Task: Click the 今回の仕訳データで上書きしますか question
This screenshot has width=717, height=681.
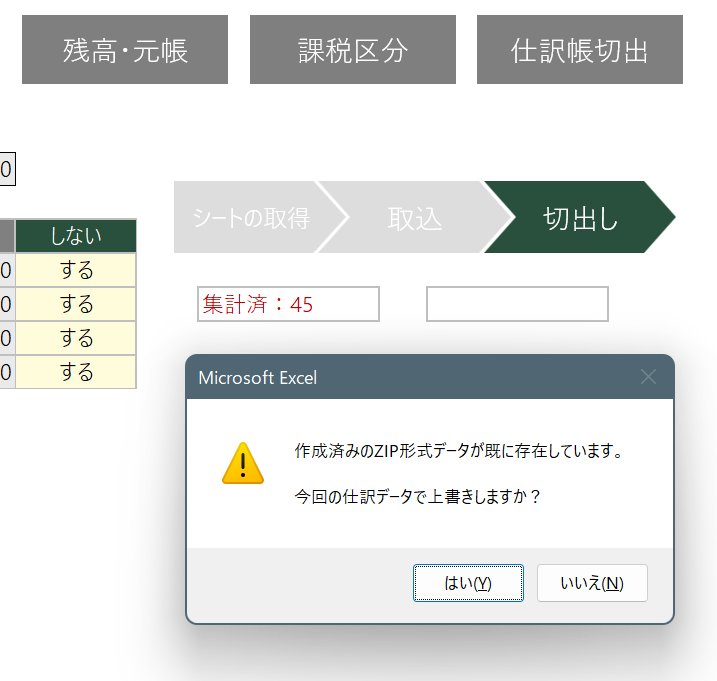Action: pos(417,496)
